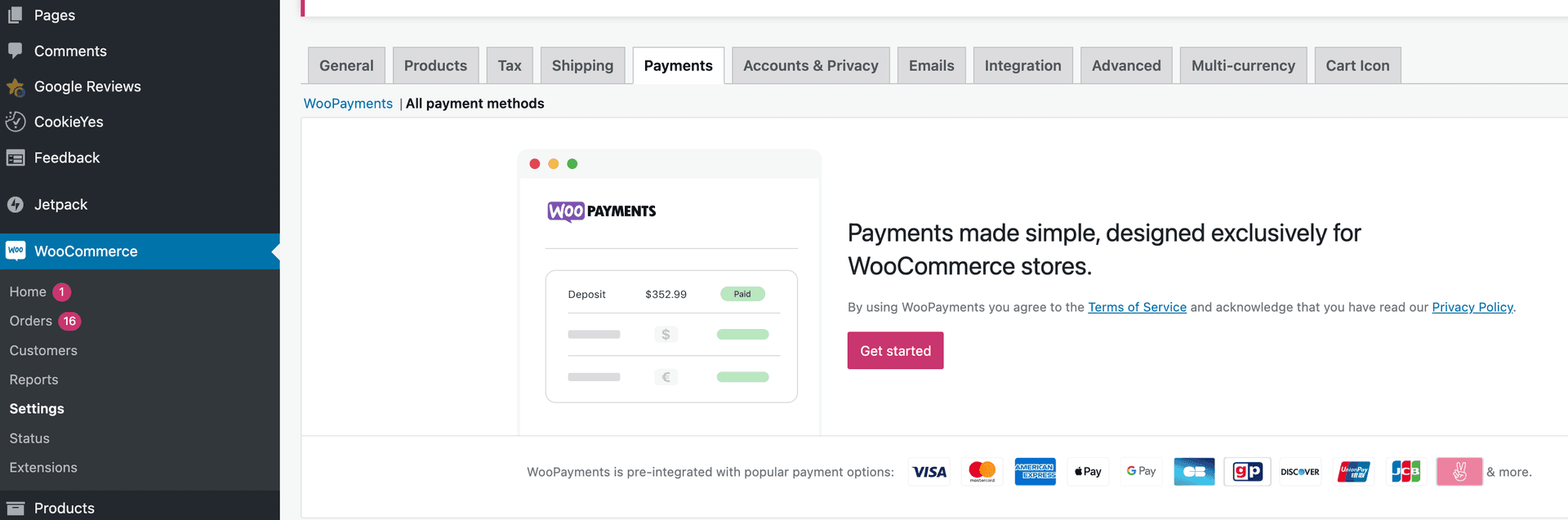Open Orders from the WooCommerce sidebar

click(x=31, y=321)
